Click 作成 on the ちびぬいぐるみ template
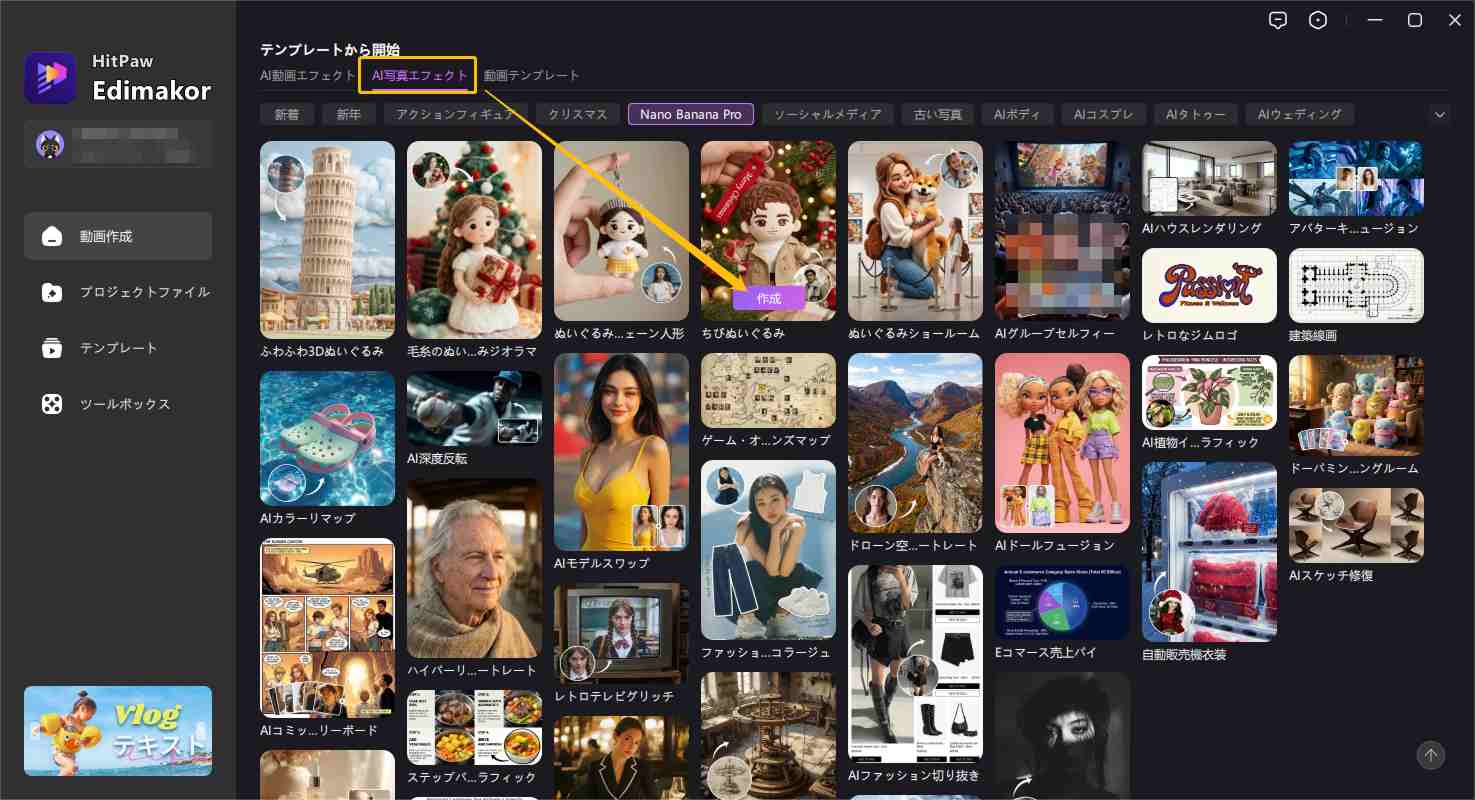Image resolution: width=1475 pixels, height=800 pixels. pos(768,298)
